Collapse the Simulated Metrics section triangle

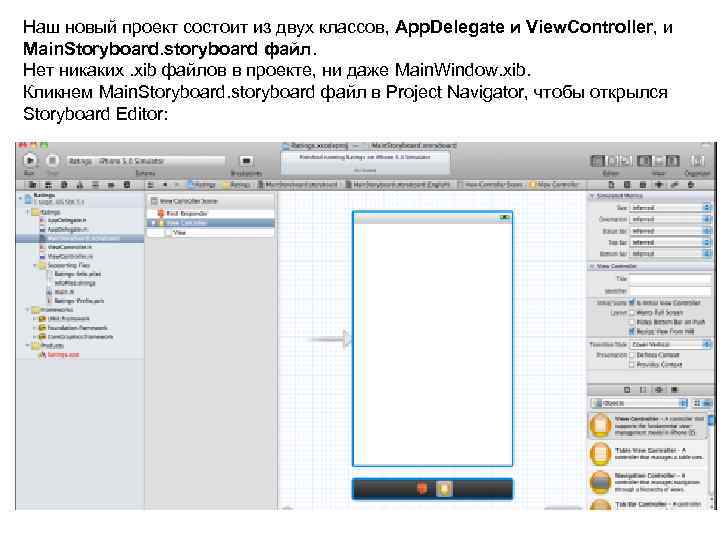pyautogui.click(x=592, y=196)
